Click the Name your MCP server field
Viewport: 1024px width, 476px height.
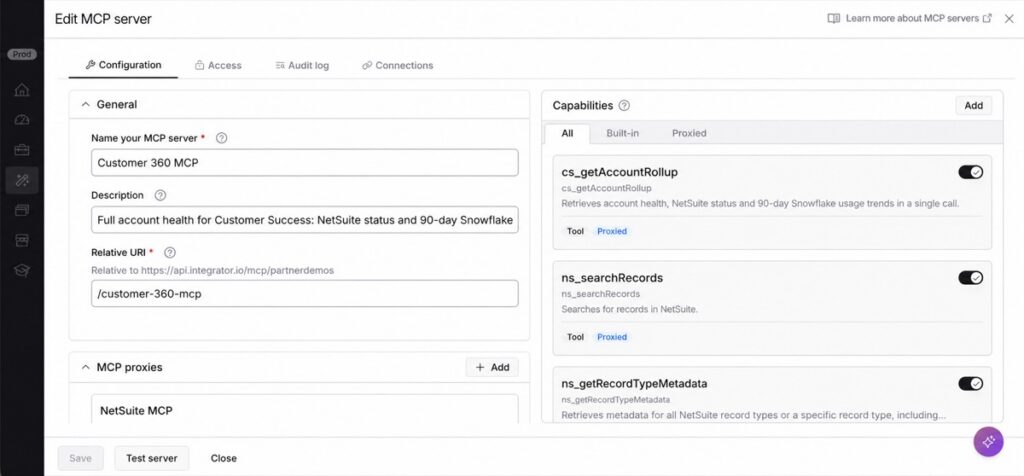[x=304, y=163]
